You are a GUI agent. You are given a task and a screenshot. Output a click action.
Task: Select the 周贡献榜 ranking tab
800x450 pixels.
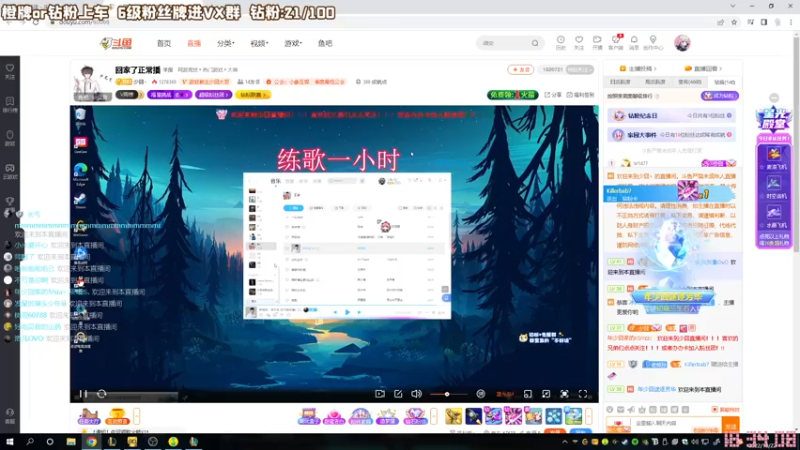pyautogui.click(x=655, y=82)
